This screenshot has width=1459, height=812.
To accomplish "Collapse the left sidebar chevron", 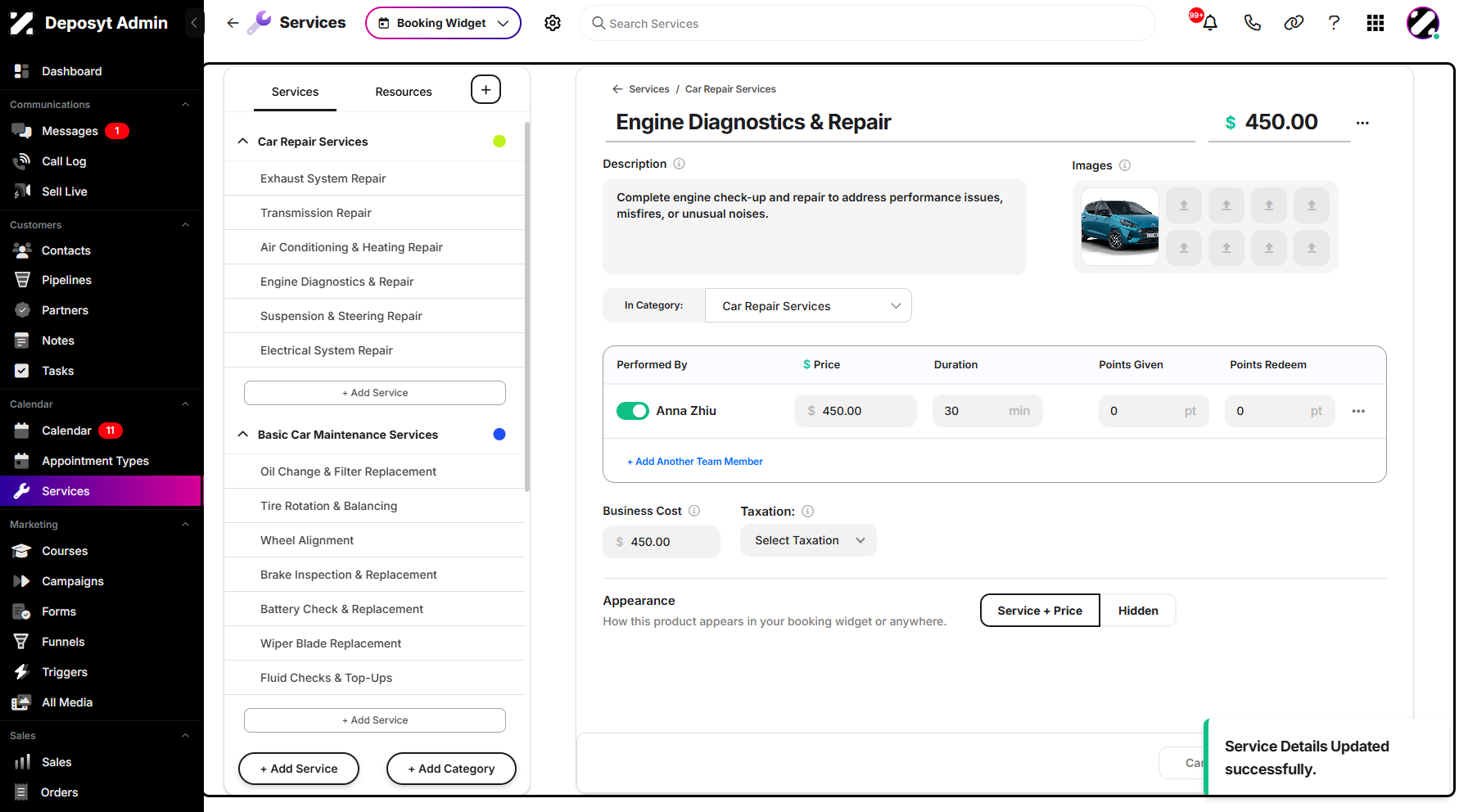I will [x=194, y=23].
